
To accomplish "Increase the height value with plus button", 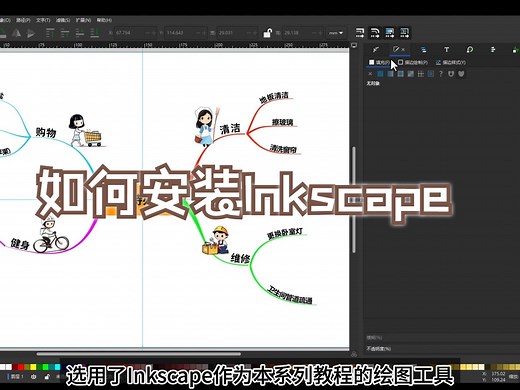I will coord(320,33).
